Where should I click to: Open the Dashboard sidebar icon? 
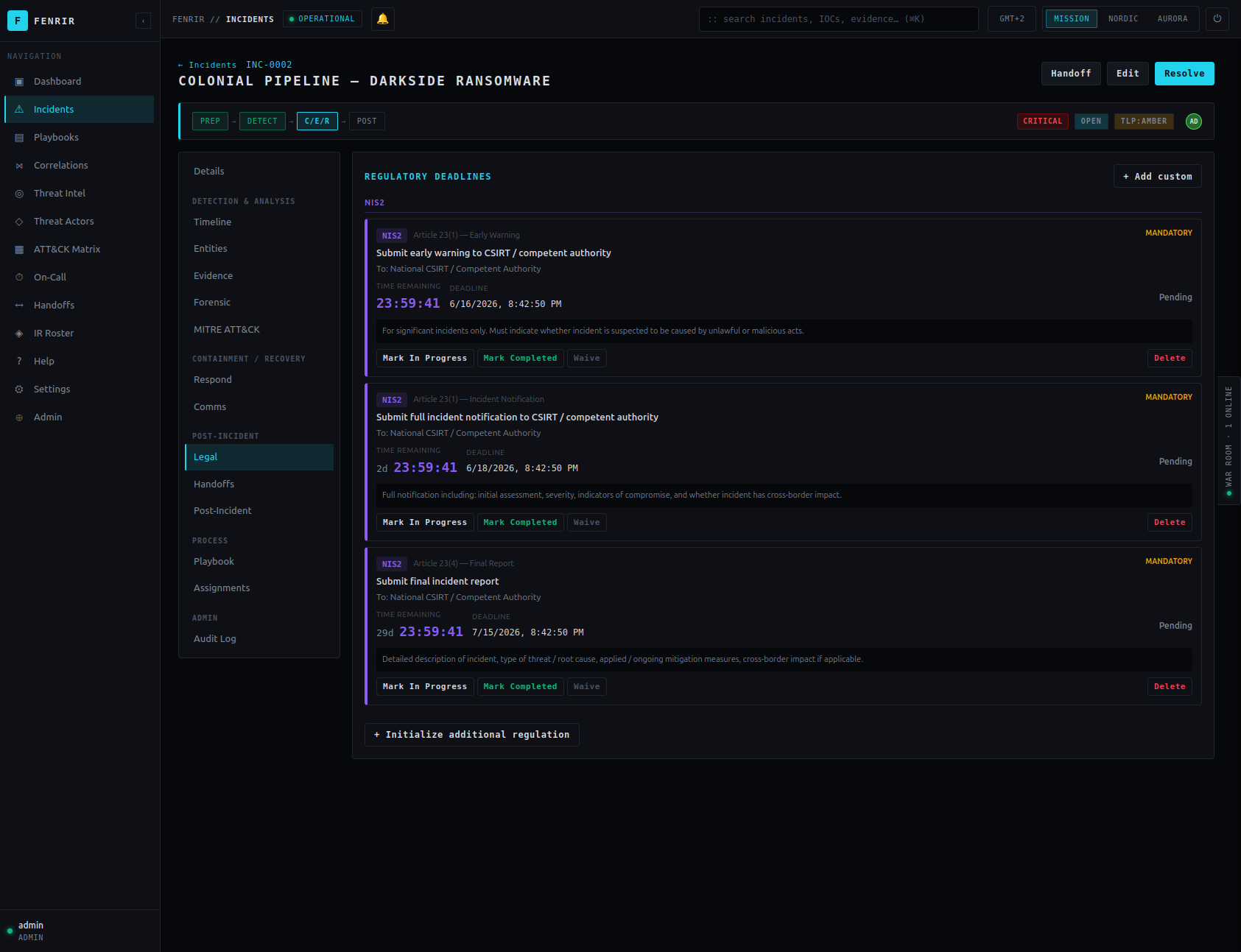19,82
